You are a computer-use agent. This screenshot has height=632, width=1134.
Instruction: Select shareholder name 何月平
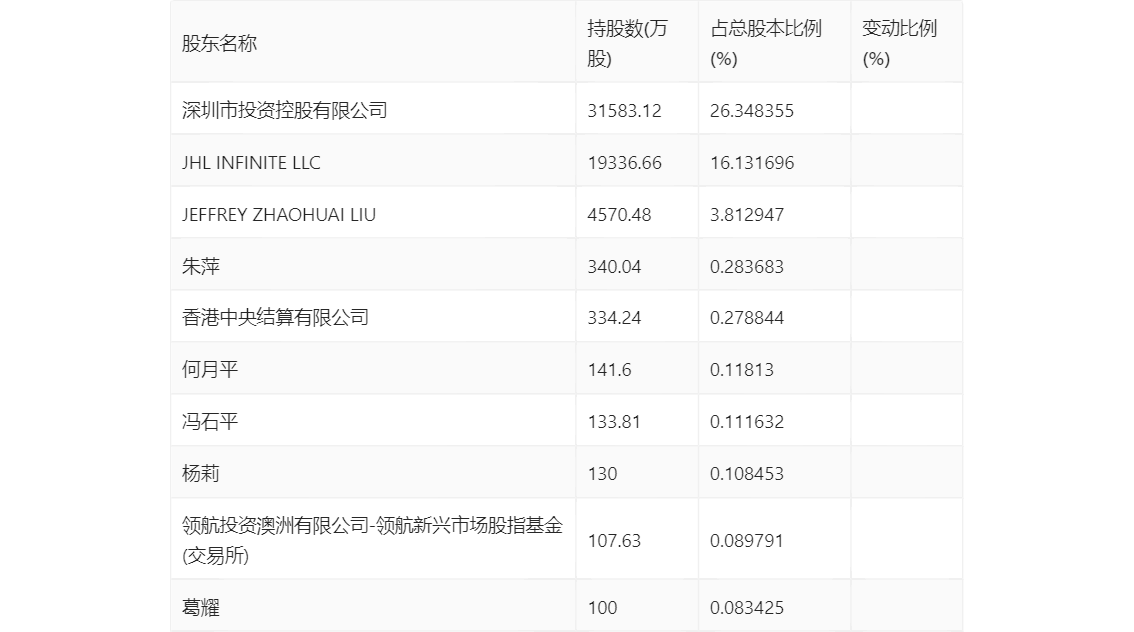click(x=210, y=370)
